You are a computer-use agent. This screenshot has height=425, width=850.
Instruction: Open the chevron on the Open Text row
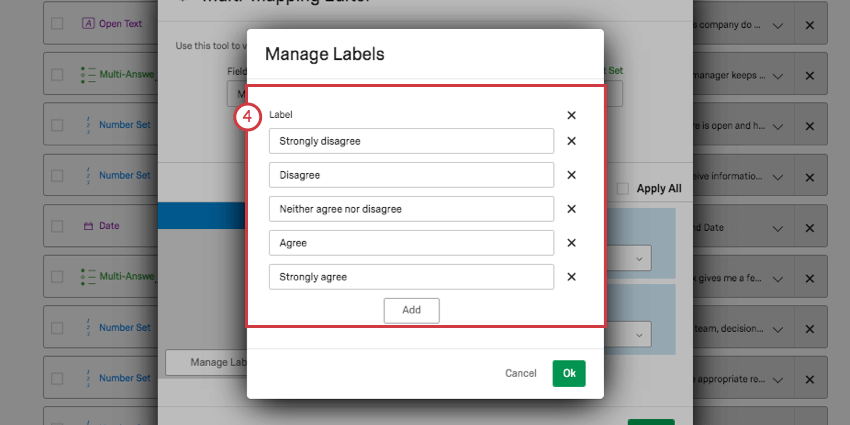tap(777, 25)
